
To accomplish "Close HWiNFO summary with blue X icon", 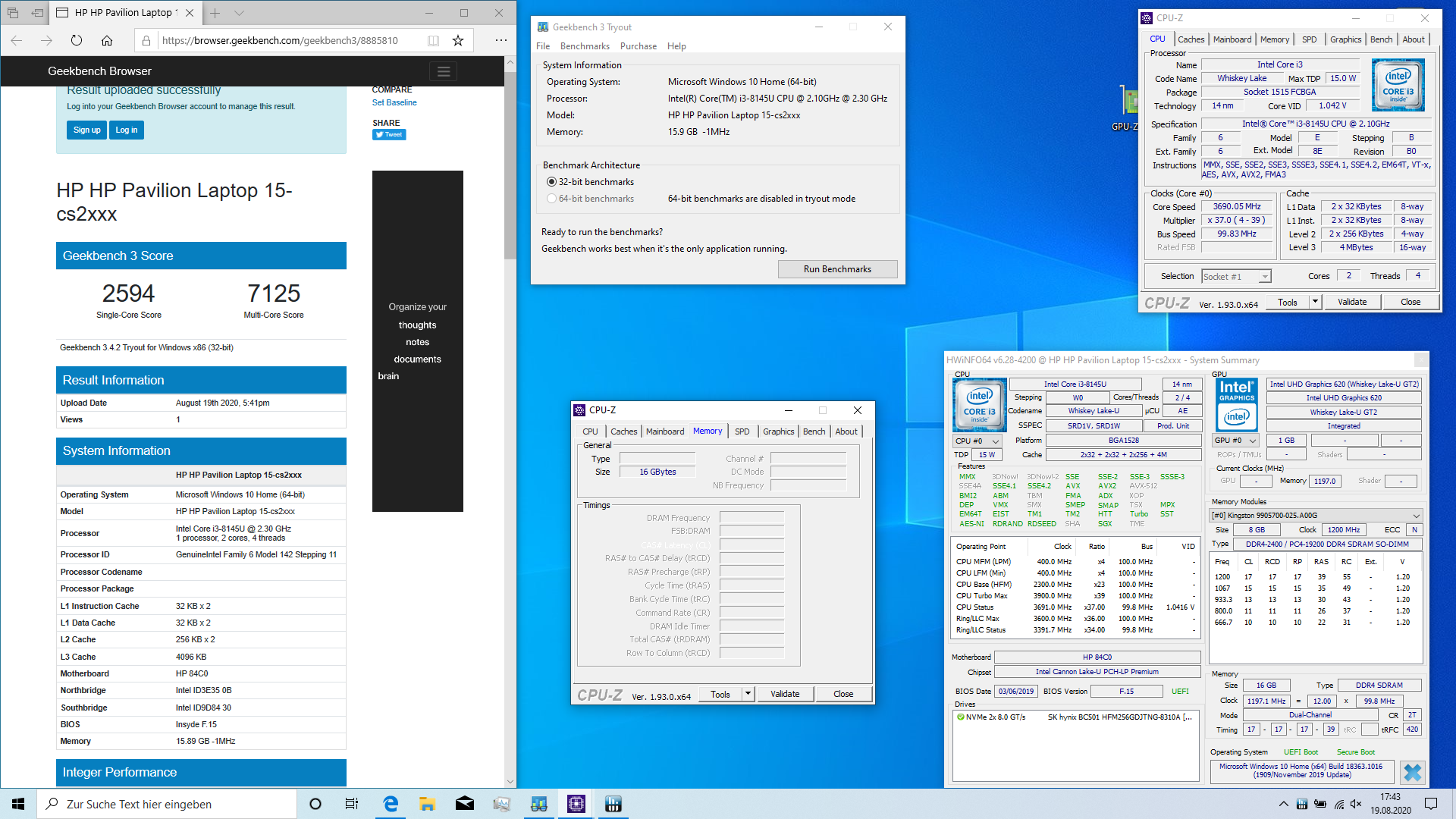I will [x=1412, y=772].
